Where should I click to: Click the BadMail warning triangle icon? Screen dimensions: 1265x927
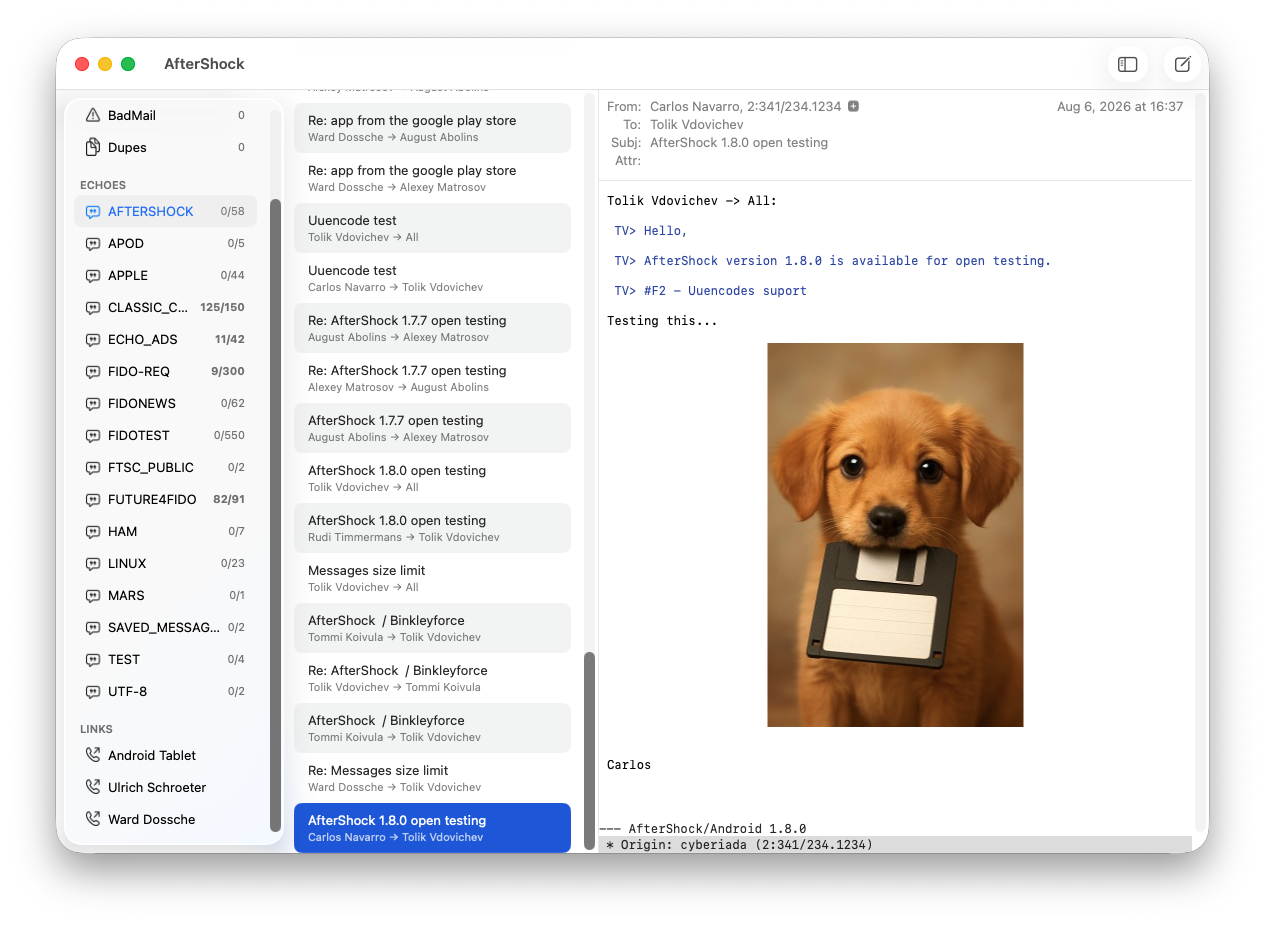93,115
